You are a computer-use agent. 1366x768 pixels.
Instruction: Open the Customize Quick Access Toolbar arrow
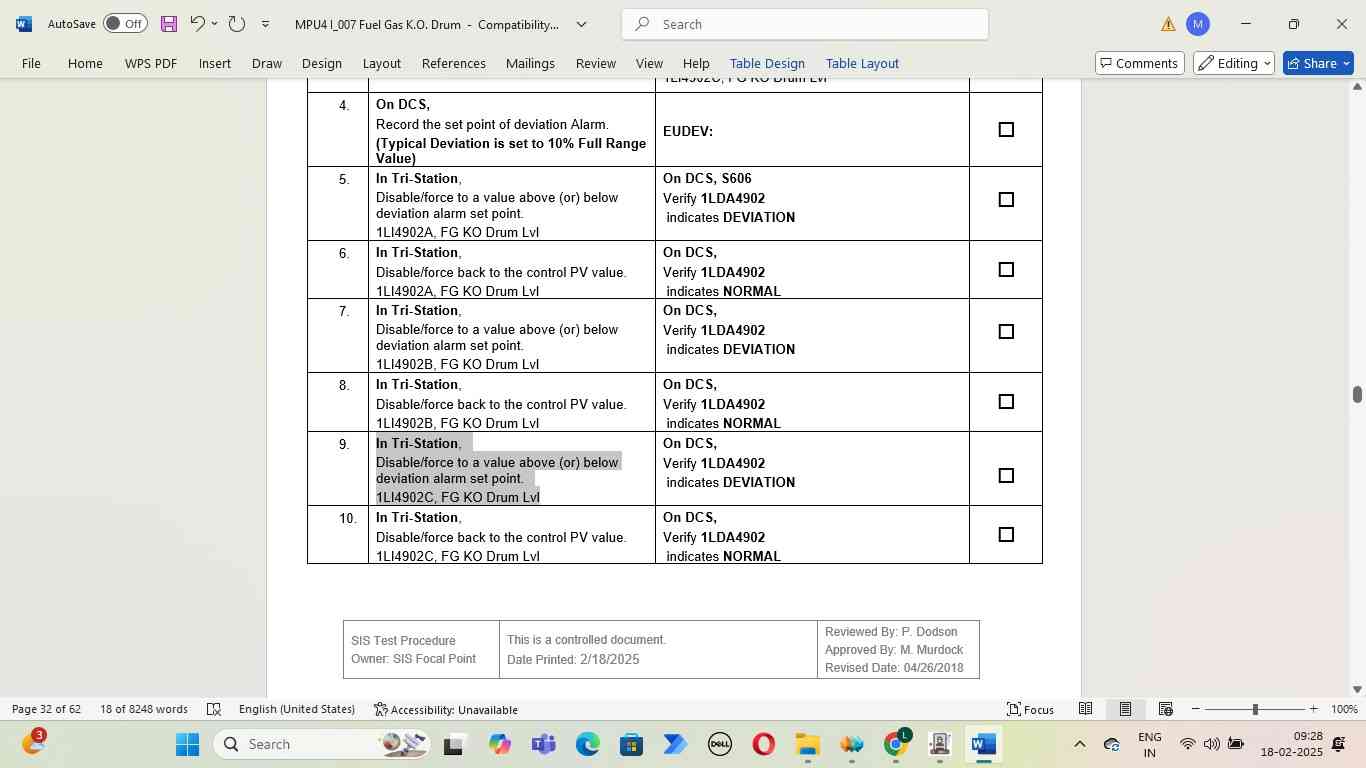point(265,24)
